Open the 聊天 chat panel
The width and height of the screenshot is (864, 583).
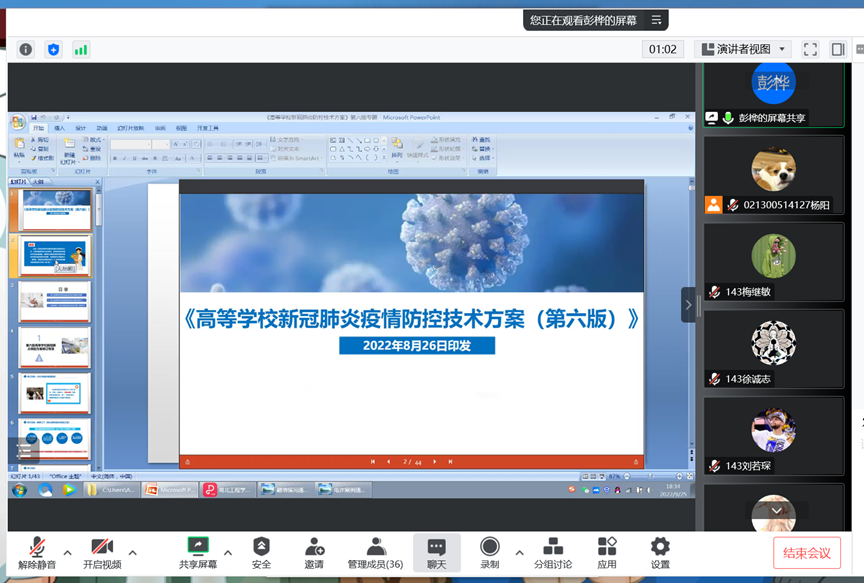[436, 553]
